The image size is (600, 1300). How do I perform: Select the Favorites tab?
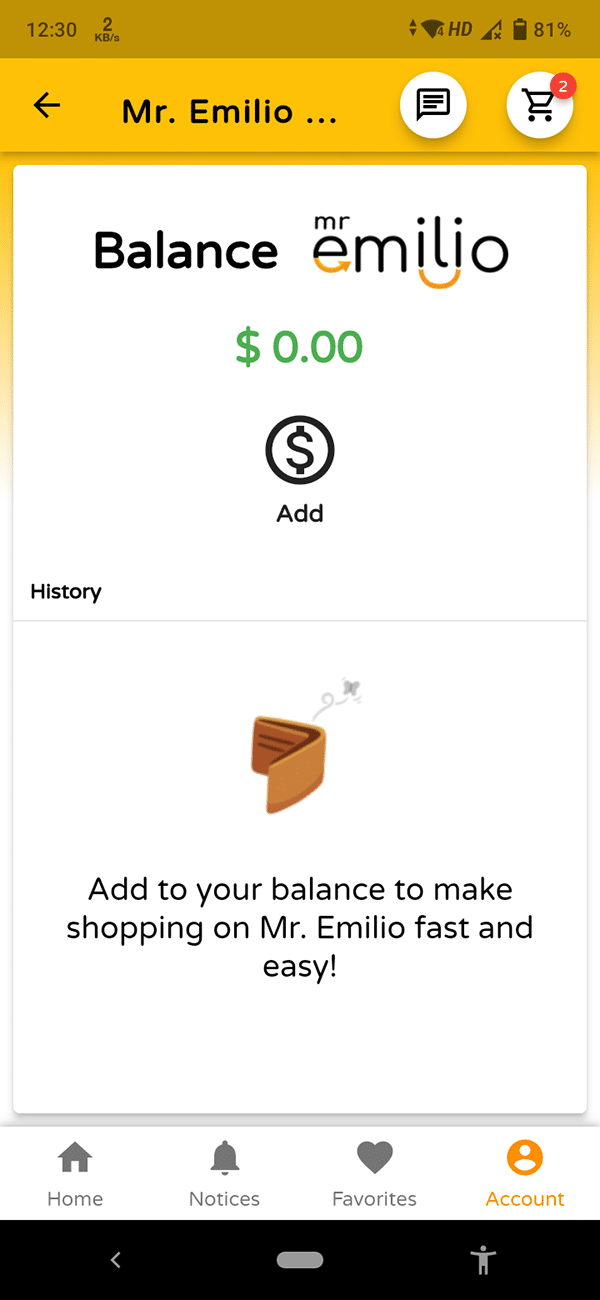tap(374, 1172)
